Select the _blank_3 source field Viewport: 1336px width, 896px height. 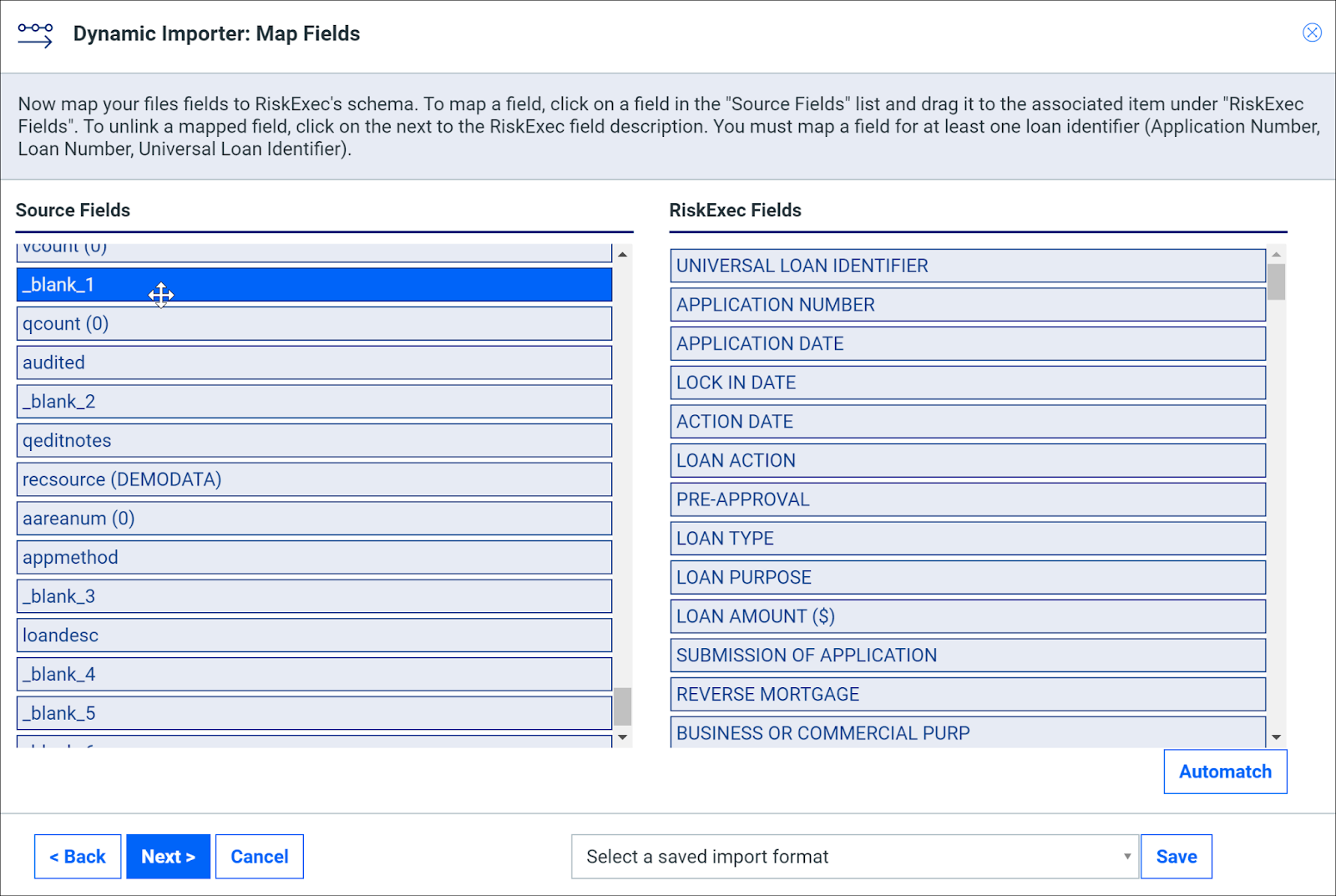(x=314, y=596)
